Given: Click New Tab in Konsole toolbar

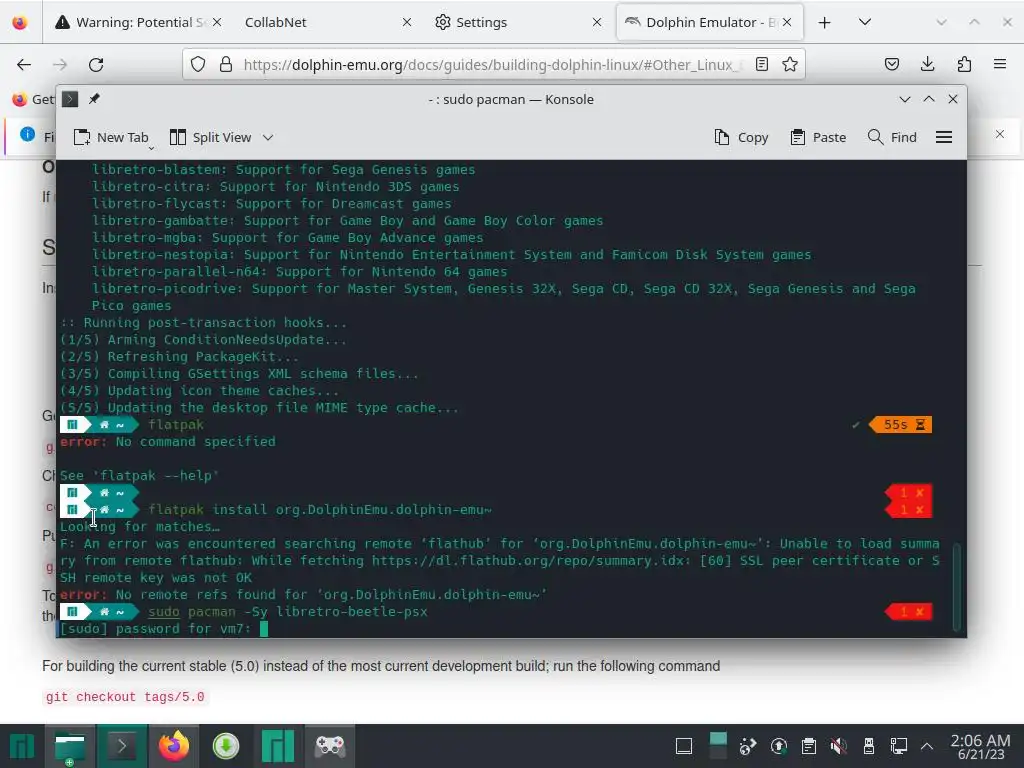Looking at the screenshot, I should pos(110,137).
